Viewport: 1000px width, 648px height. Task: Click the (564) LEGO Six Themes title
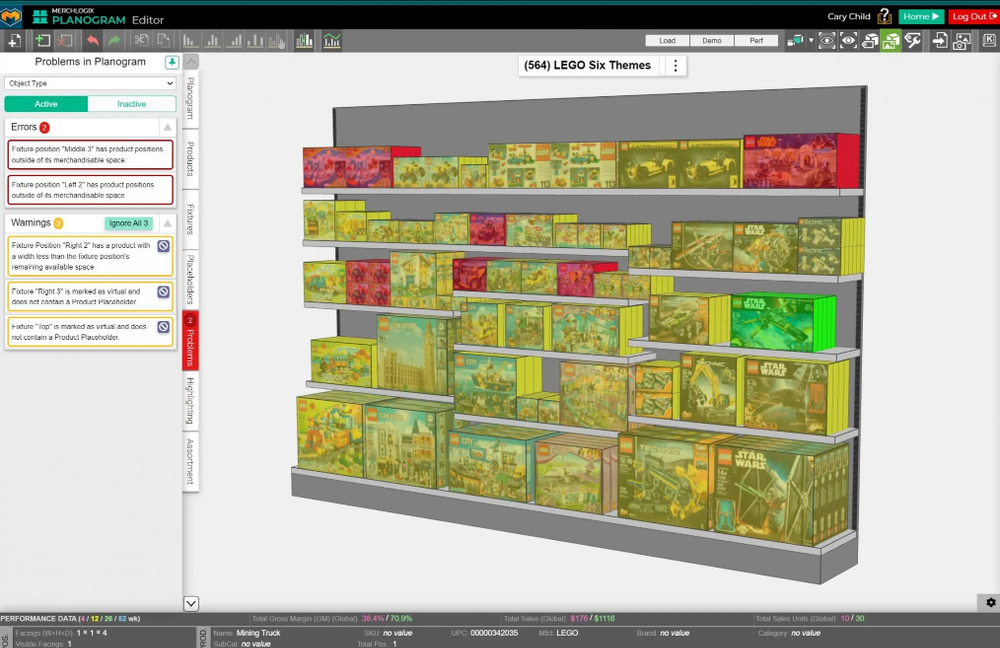[x=587, y=65]
